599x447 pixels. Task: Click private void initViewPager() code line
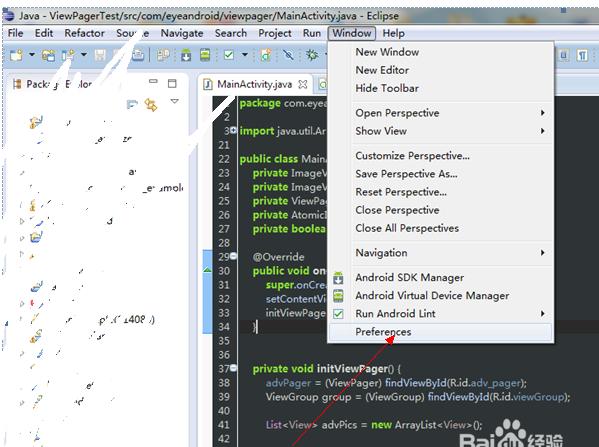click(x=327, y=369)
